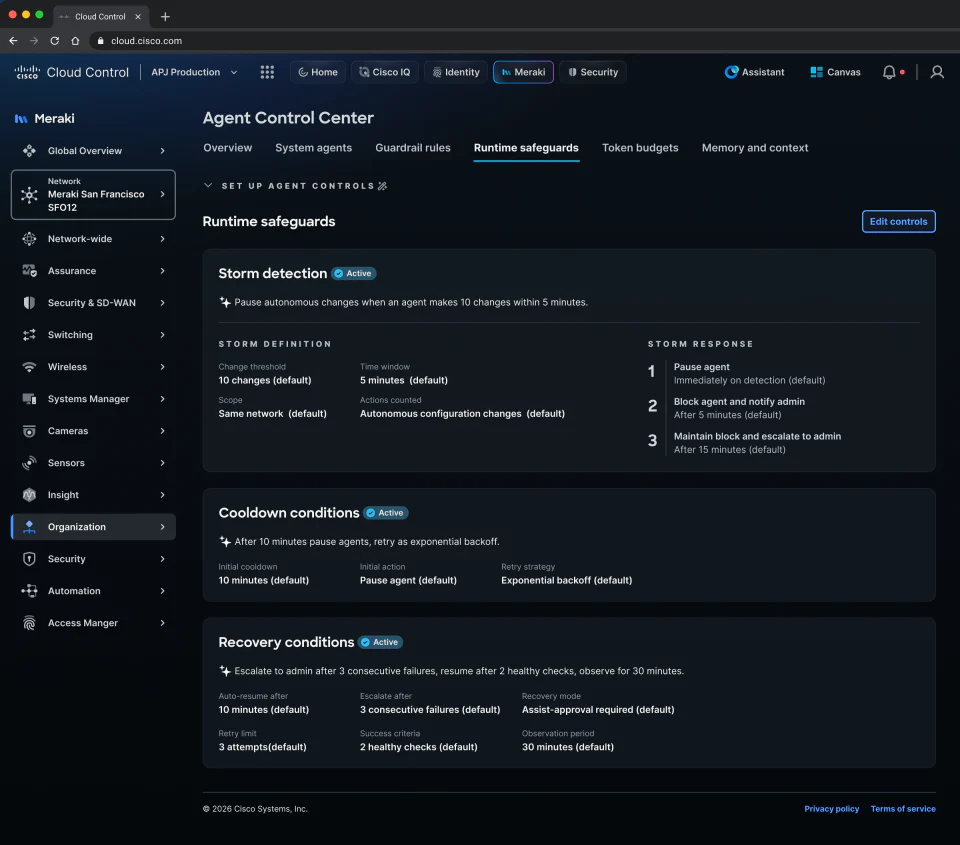This screenshot has height=845, width=960.
Task: Reload the page with the refresh icon
Action: coord(54,40)
